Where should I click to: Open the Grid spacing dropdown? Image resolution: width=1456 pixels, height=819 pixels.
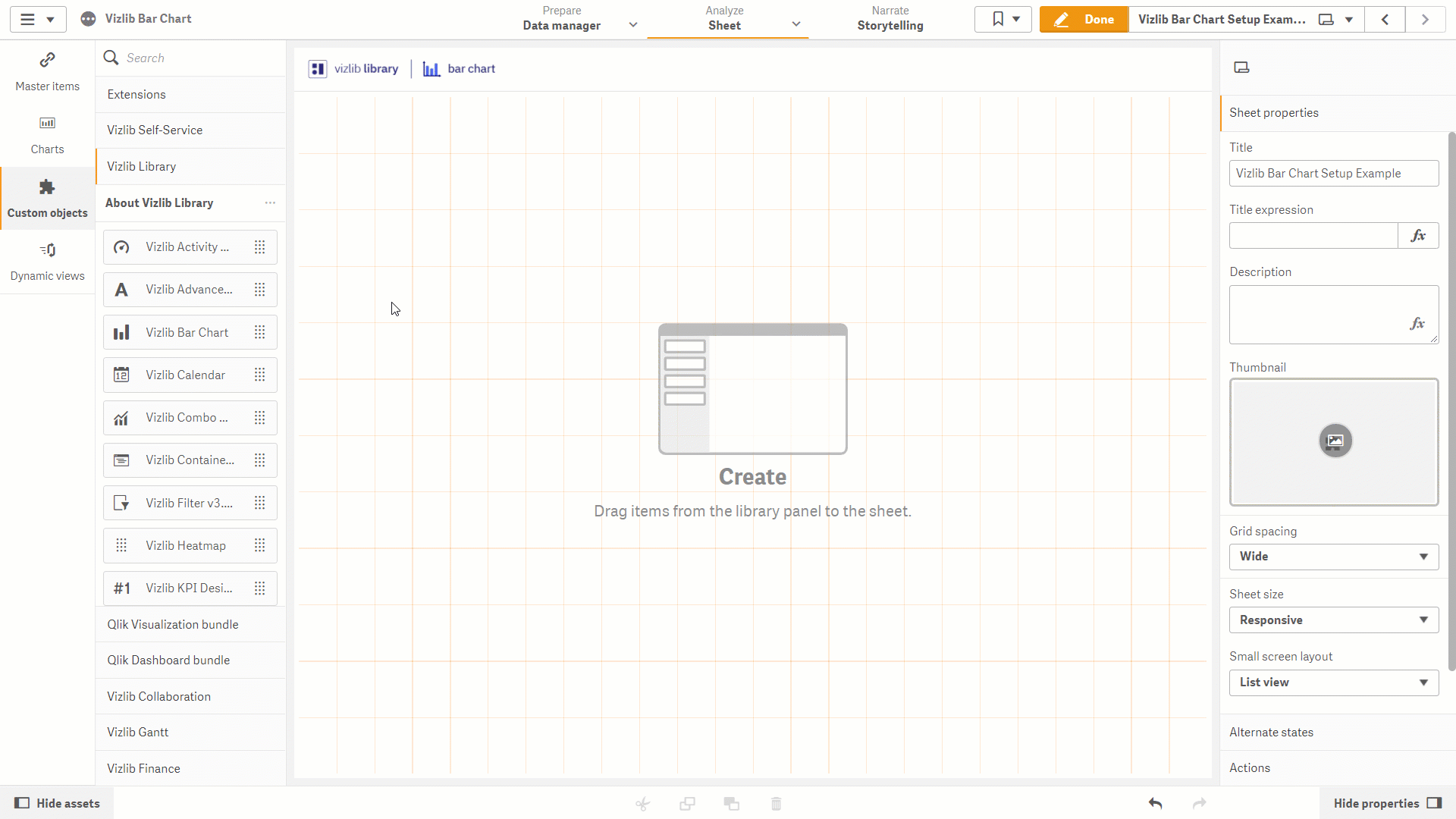[1333, 557]
